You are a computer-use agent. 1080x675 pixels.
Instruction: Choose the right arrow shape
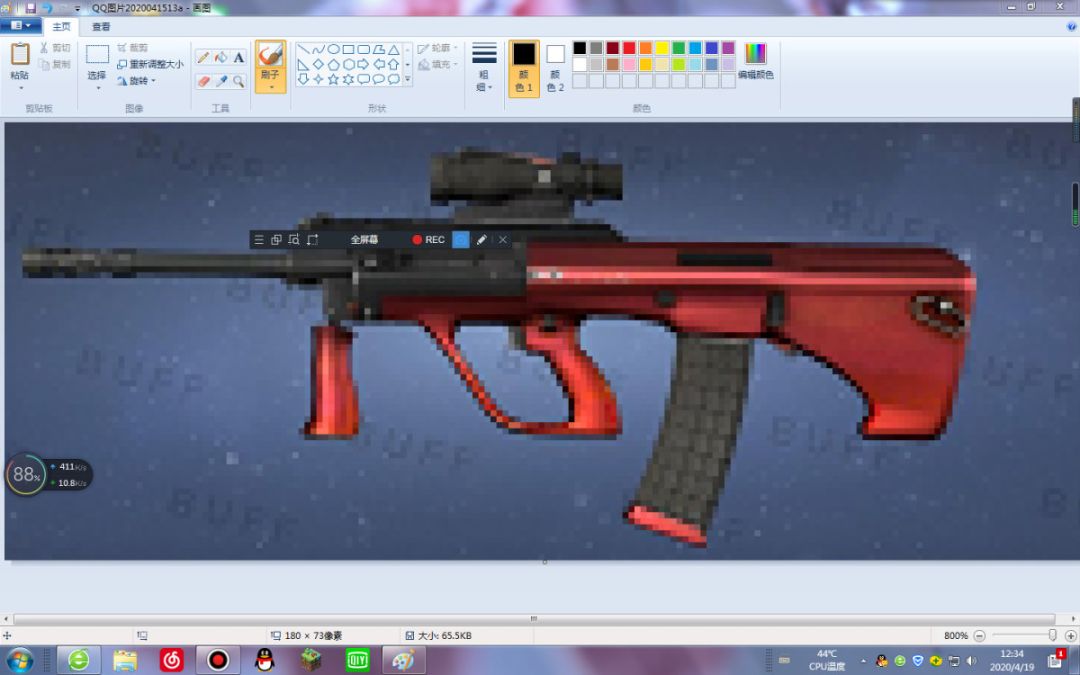pos(364,64)
